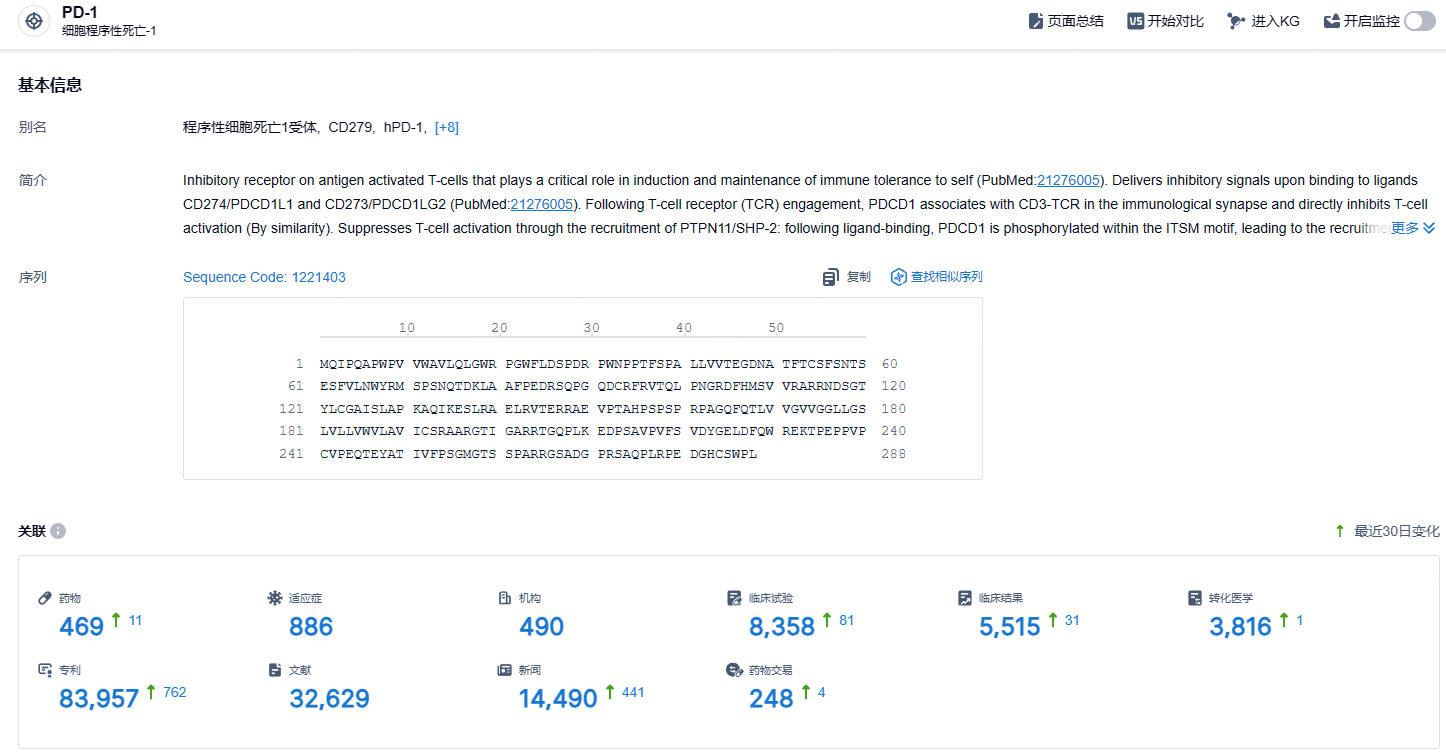Open the 3,816 translational medicine count
The image size is (1446, 755).
[1241, 627]
